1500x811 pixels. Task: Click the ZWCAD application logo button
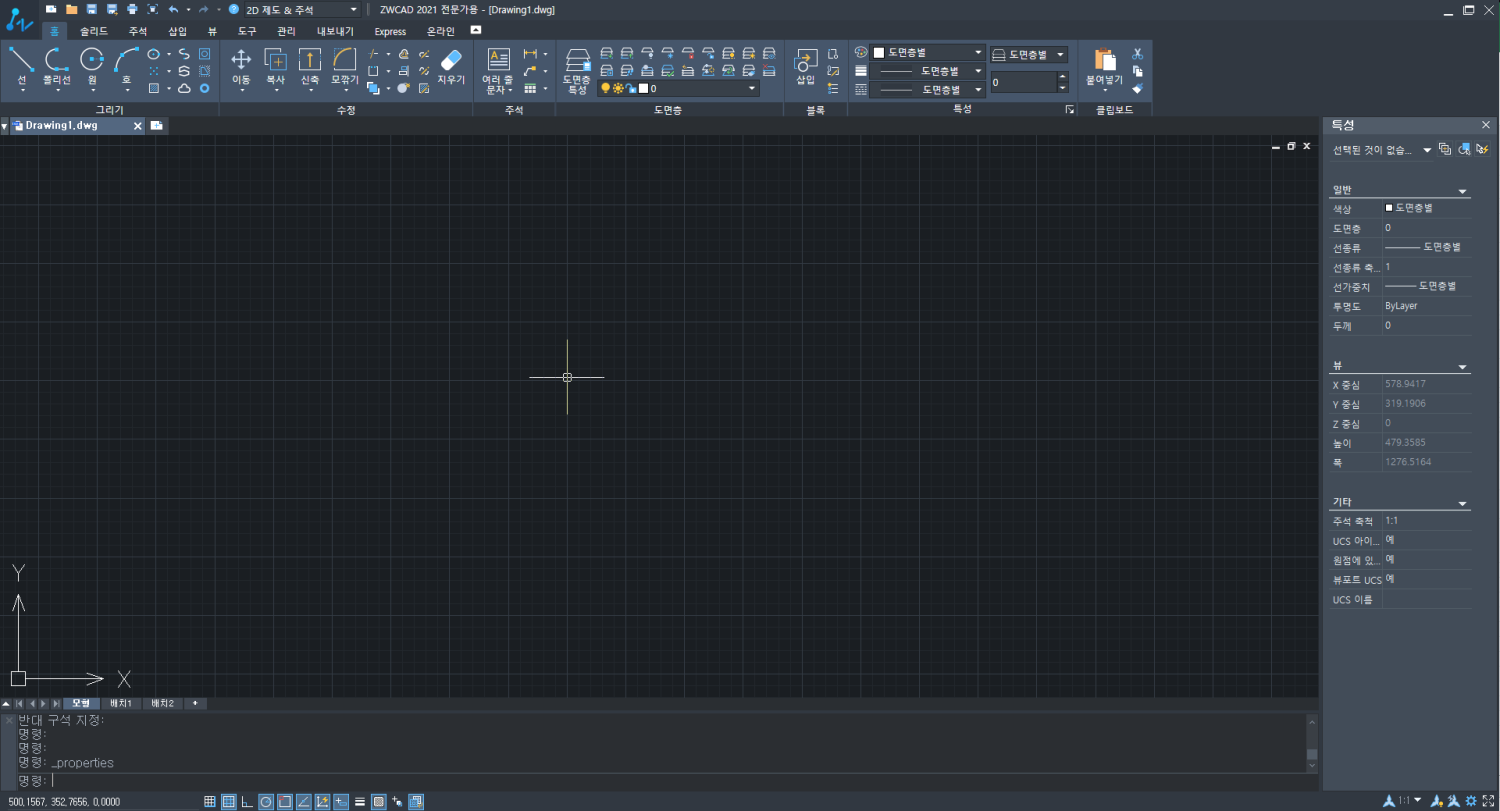click(20, 18)
